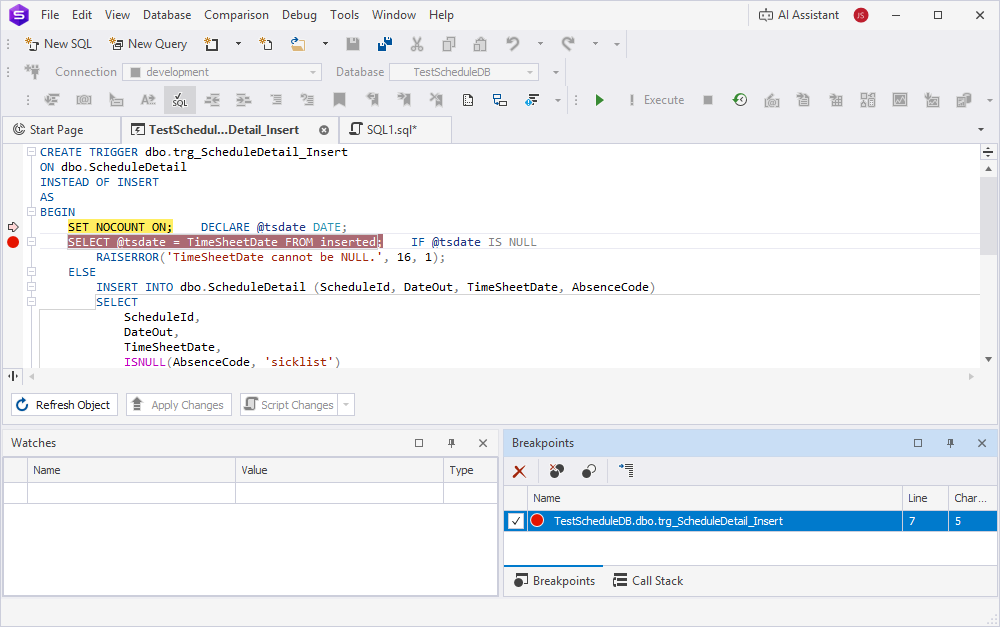This screenshot has width=1000, height=627.
Task: Click the Save All icon in toolbar
Action: (x=384, y=44)
